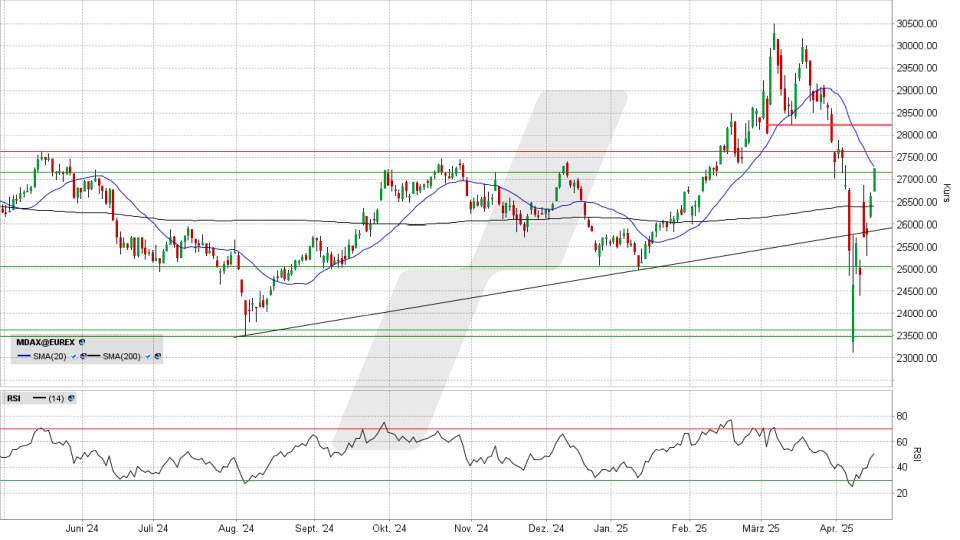Viewport: 960px width, 540px height.
Task: Click the Juni '24 date label
Action: pyautogui.click(x=83, y=528)
